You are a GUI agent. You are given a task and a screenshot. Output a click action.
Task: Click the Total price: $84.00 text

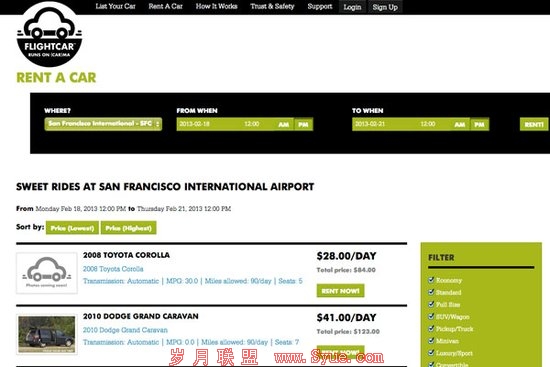pyautogui.click(x=346, y=270)
